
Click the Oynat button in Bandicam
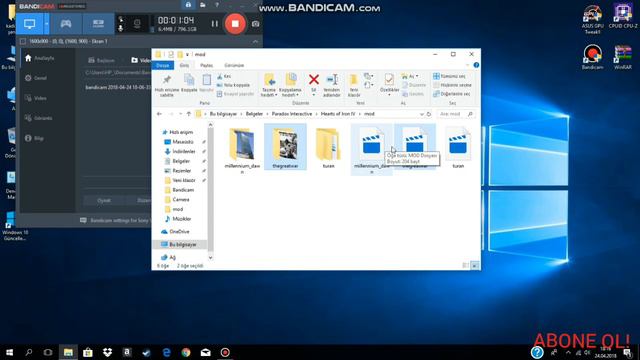click(x=104, y=200)
